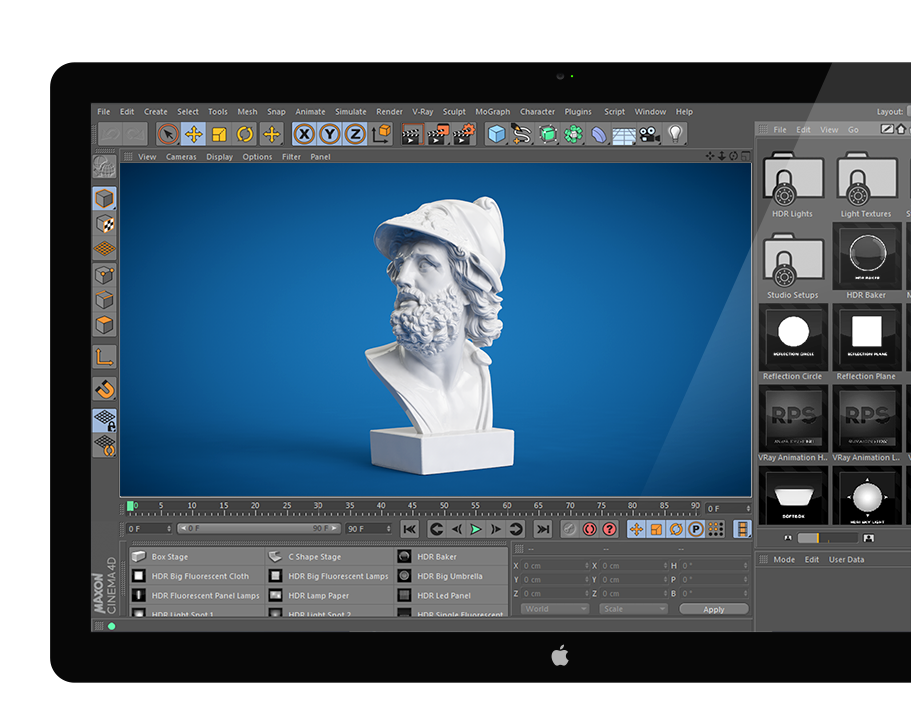Switch the coordinate system icon

point(381,134)
